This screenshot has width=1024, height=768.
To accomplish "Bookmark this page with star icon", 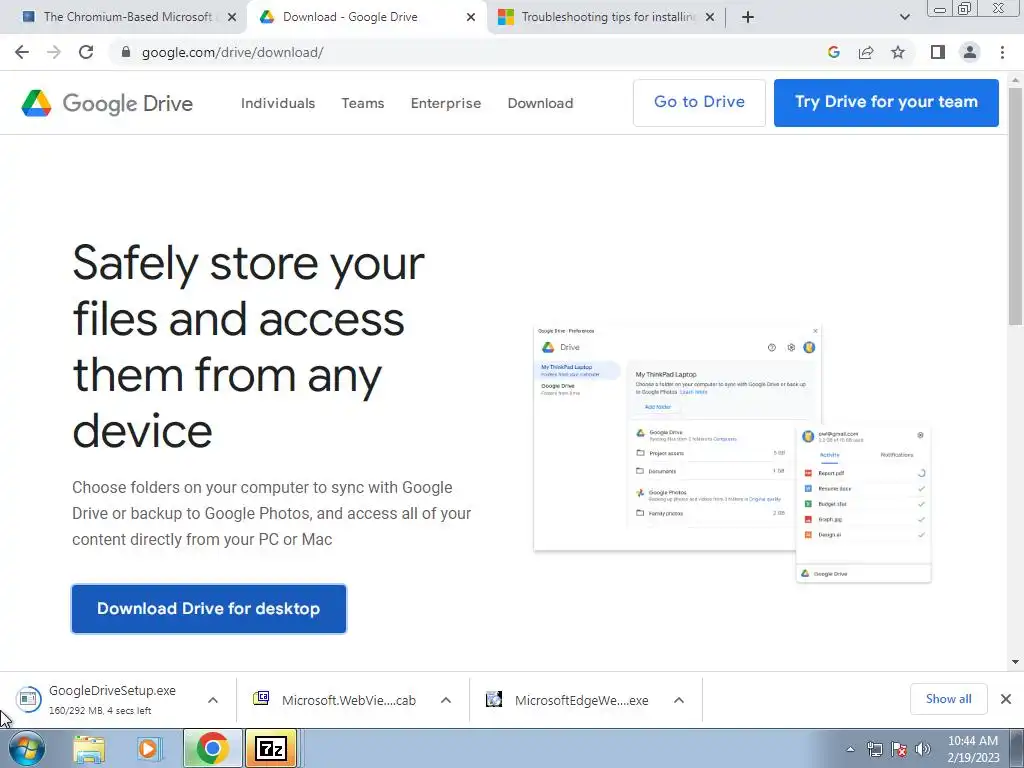I will tap(898, 52).
